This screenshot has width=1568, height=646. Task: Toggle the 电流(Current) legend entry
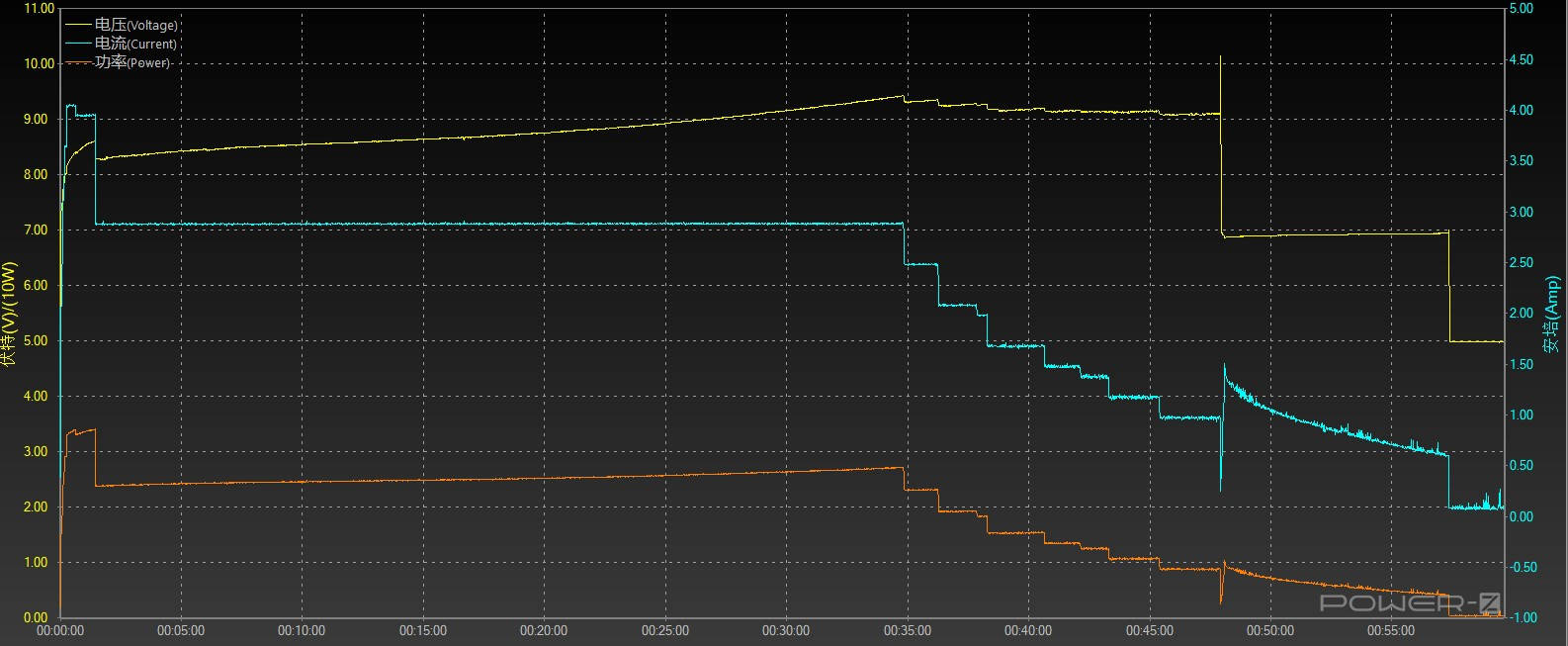click(136, 44)
